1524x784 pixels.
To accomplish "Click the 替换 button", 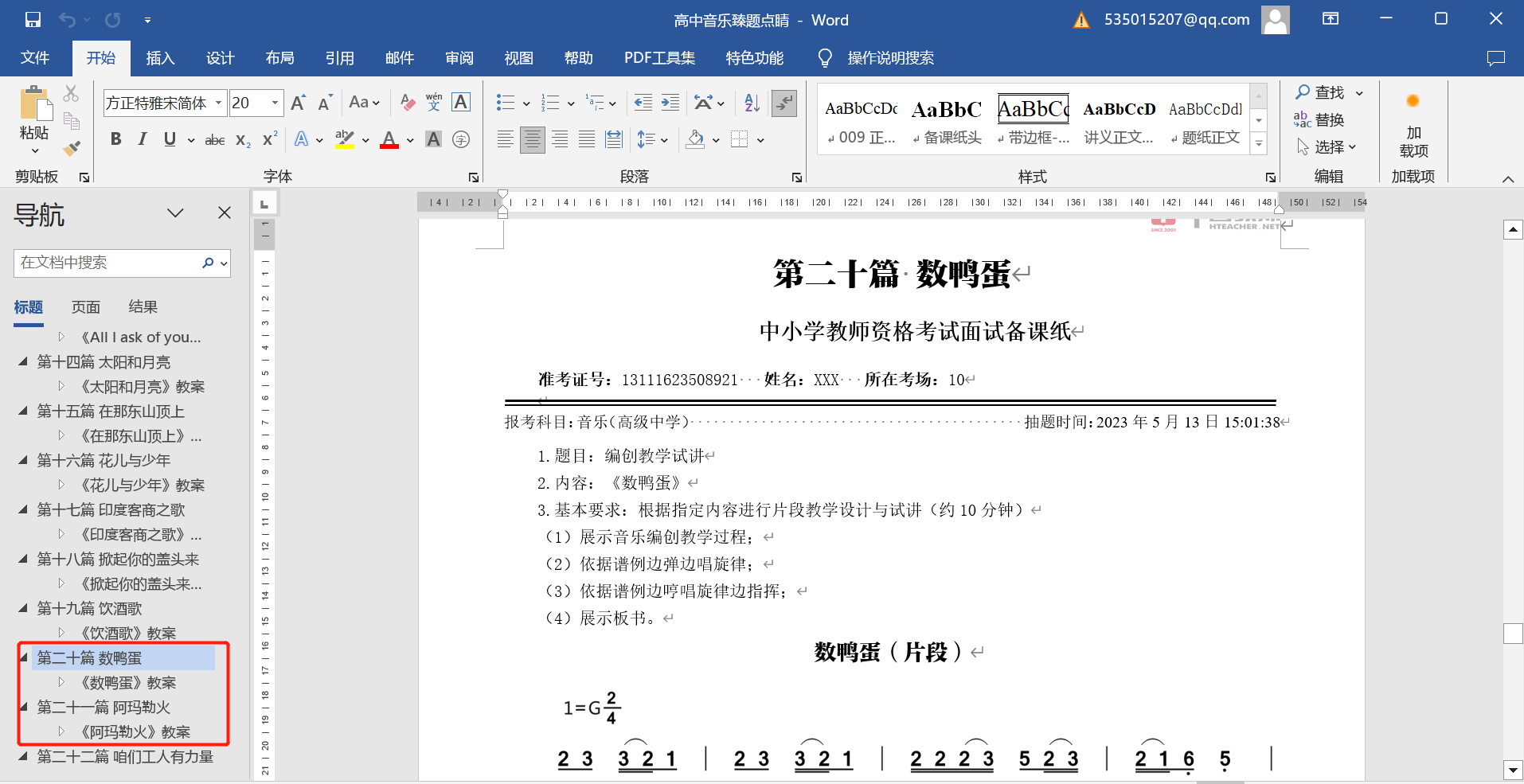I will (x=1320, y=120).
